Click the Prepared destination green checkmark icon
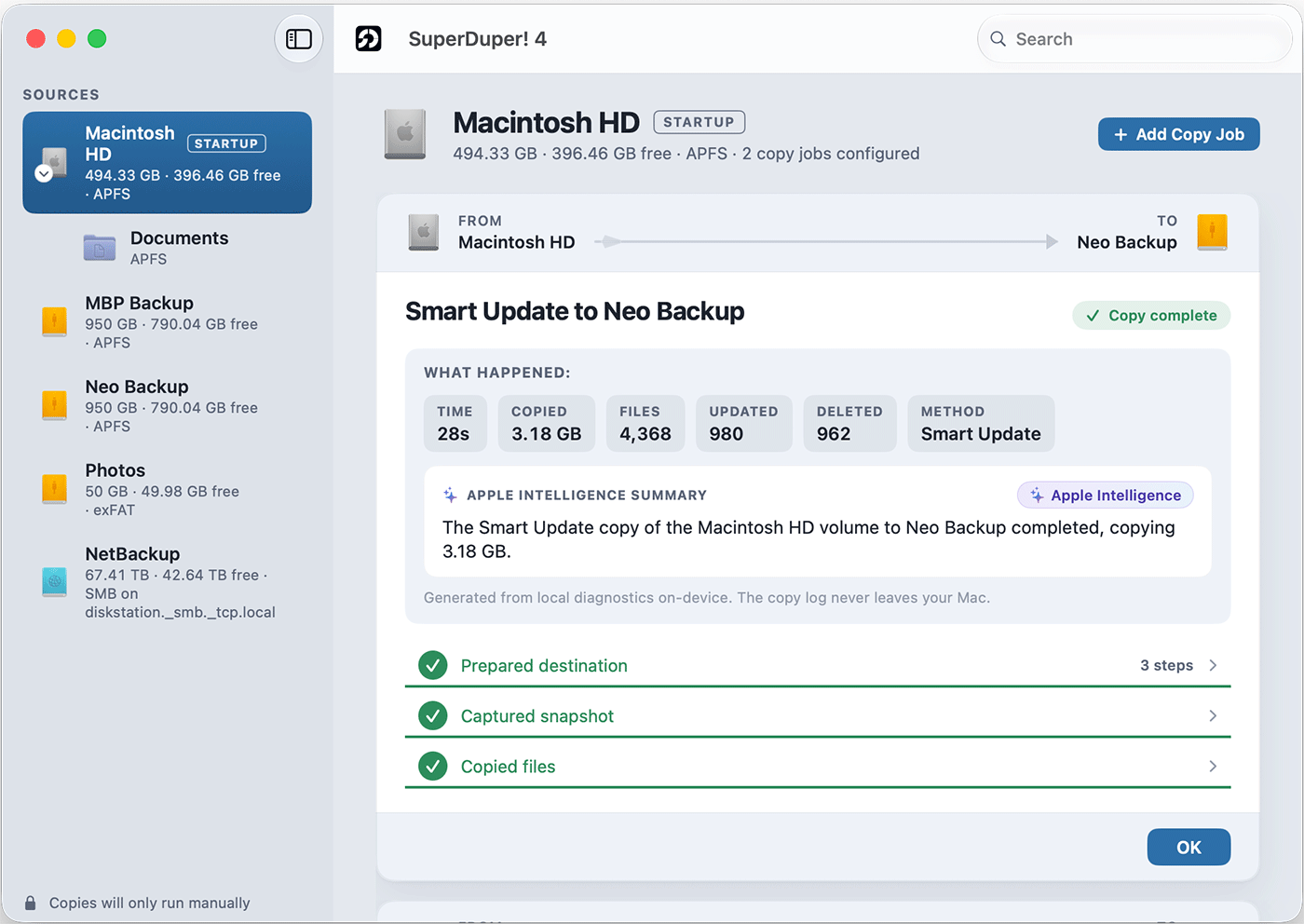Screen dimensions: 1304x924 pos(432,666)
